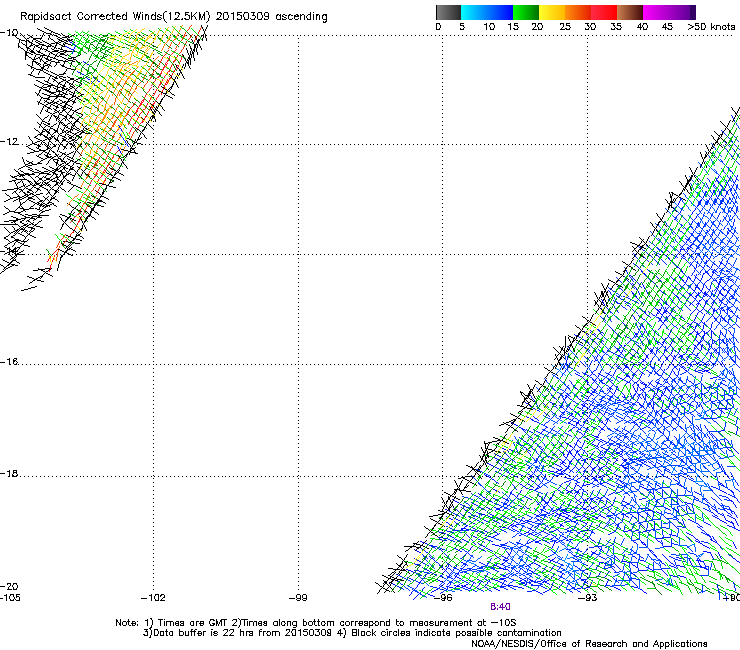
Task: Click the '10' legend scale label
Action: tap(489, 27)
